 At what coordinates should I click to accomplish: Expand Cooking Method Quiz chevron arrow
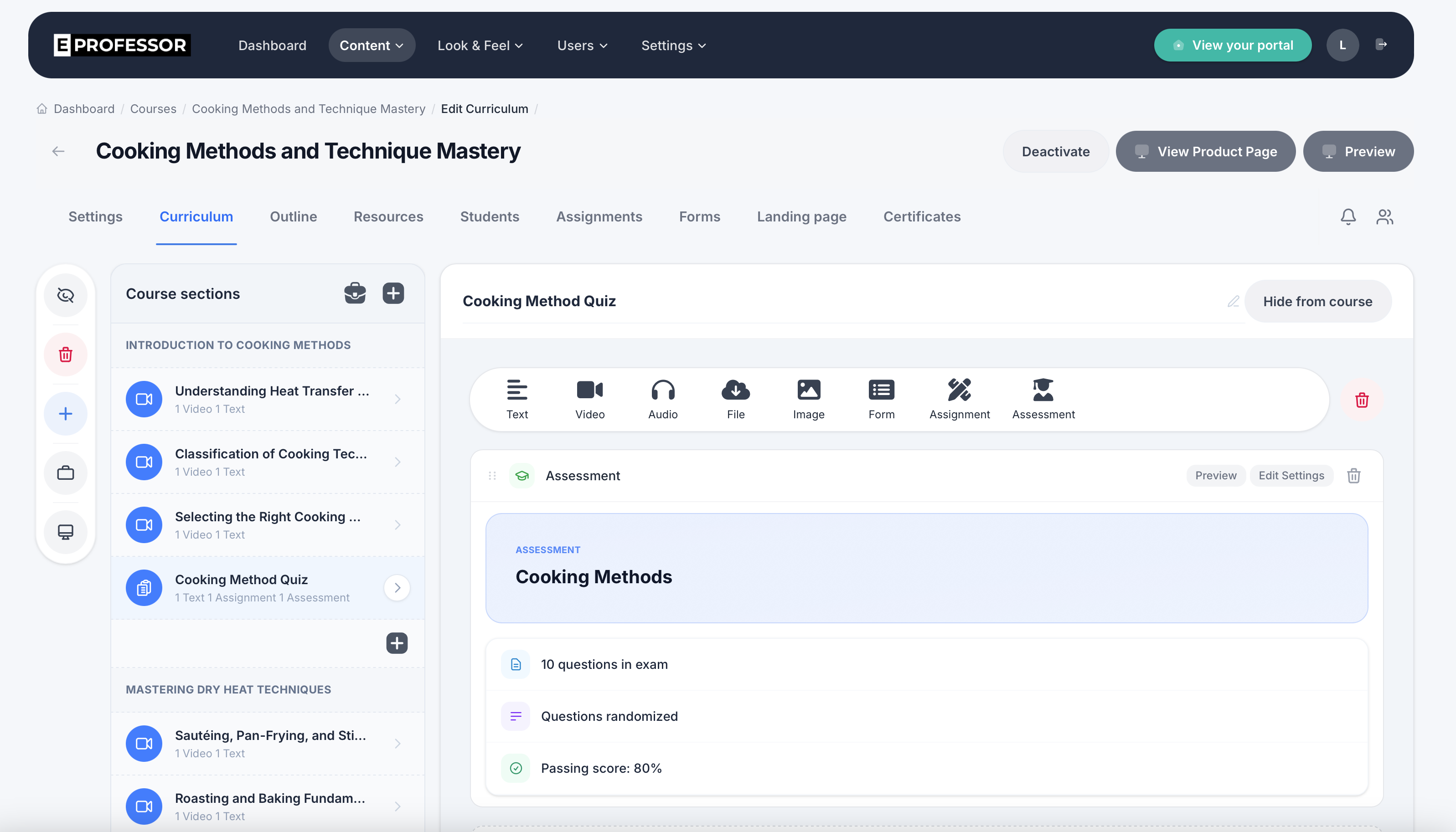pyautogui.click(x=397, y=587)
